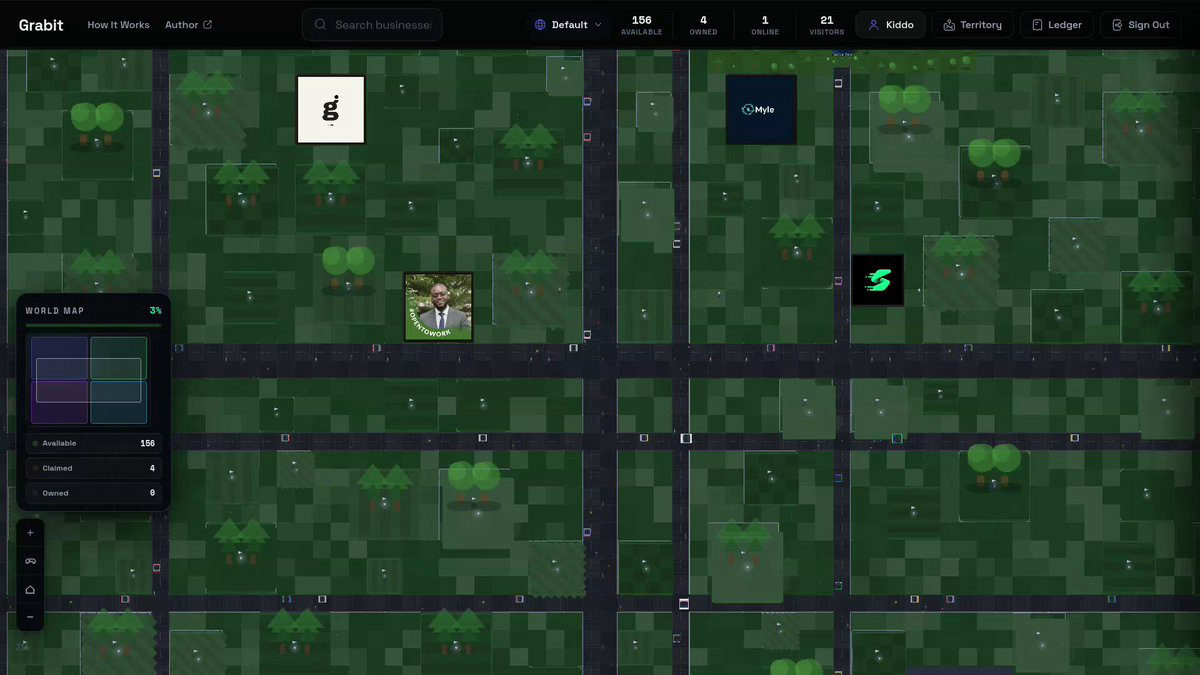Click the home reset view icon
The height and width of the screenshot is (675, 1200).
[30, 589]
